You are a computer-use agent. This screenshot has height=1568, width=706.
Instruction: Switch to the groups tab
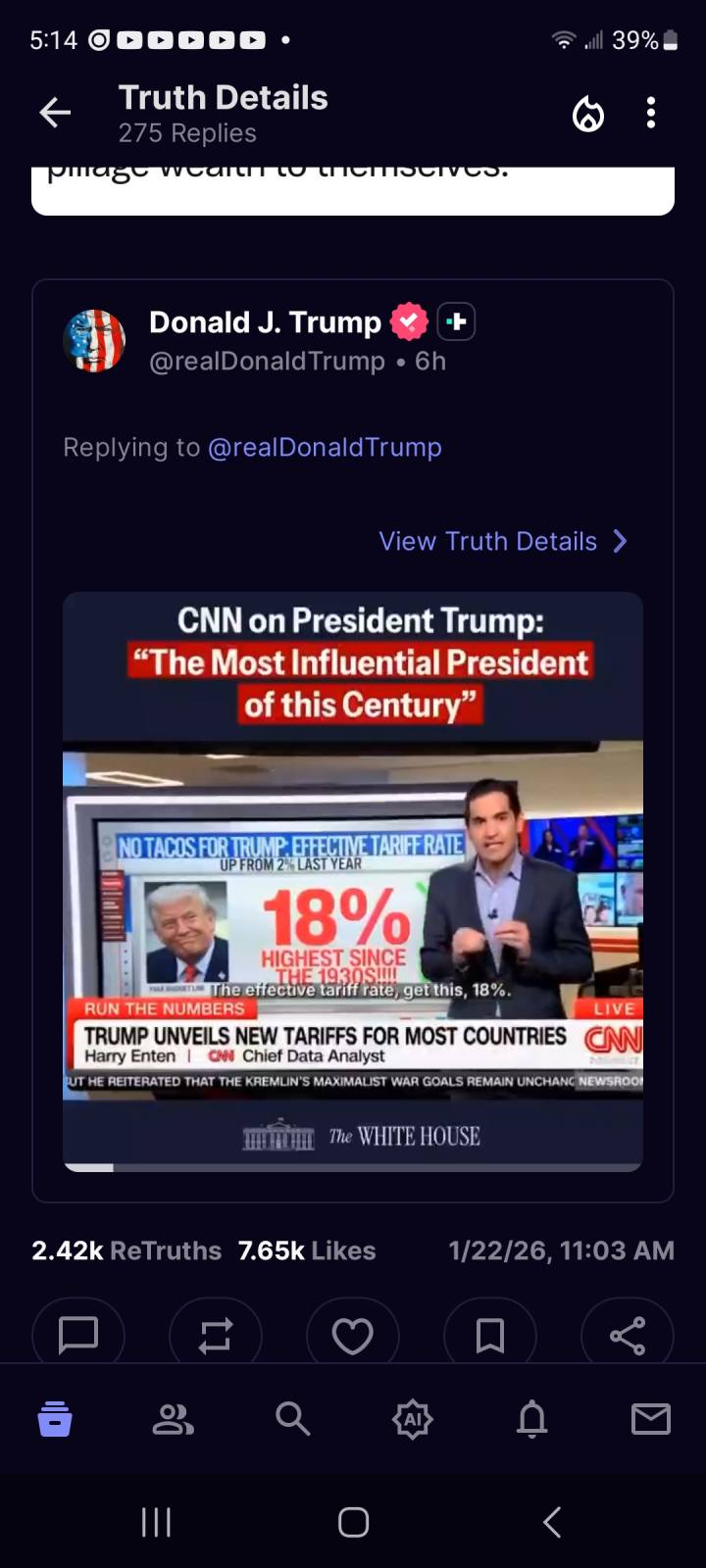[x=174, y=1418]
